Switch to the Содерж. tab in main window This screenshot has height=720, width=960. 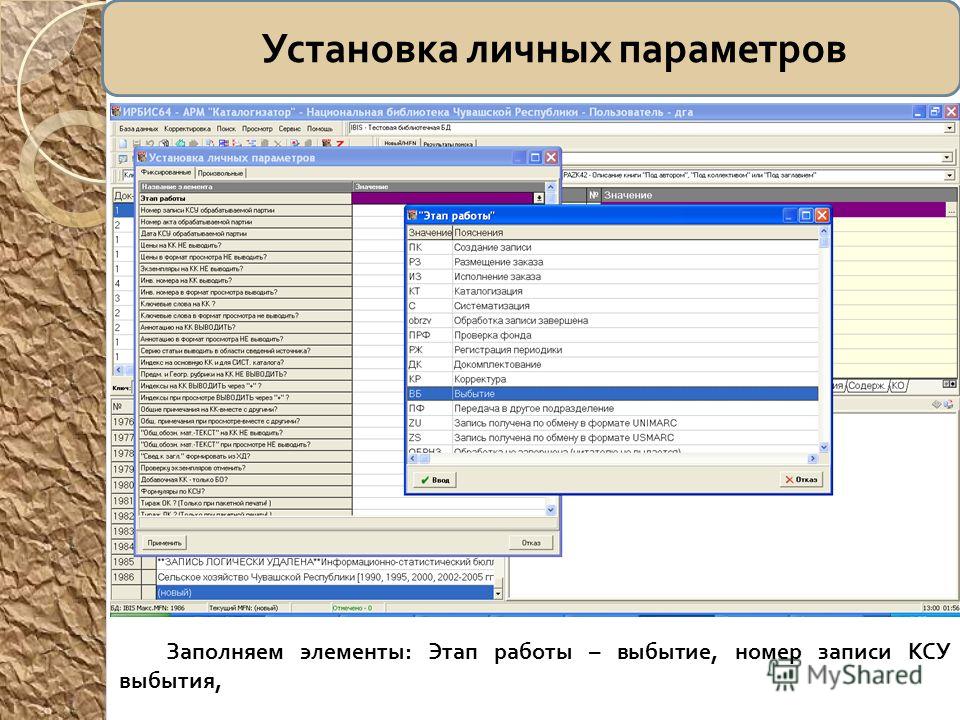click(x=866, y=386)
